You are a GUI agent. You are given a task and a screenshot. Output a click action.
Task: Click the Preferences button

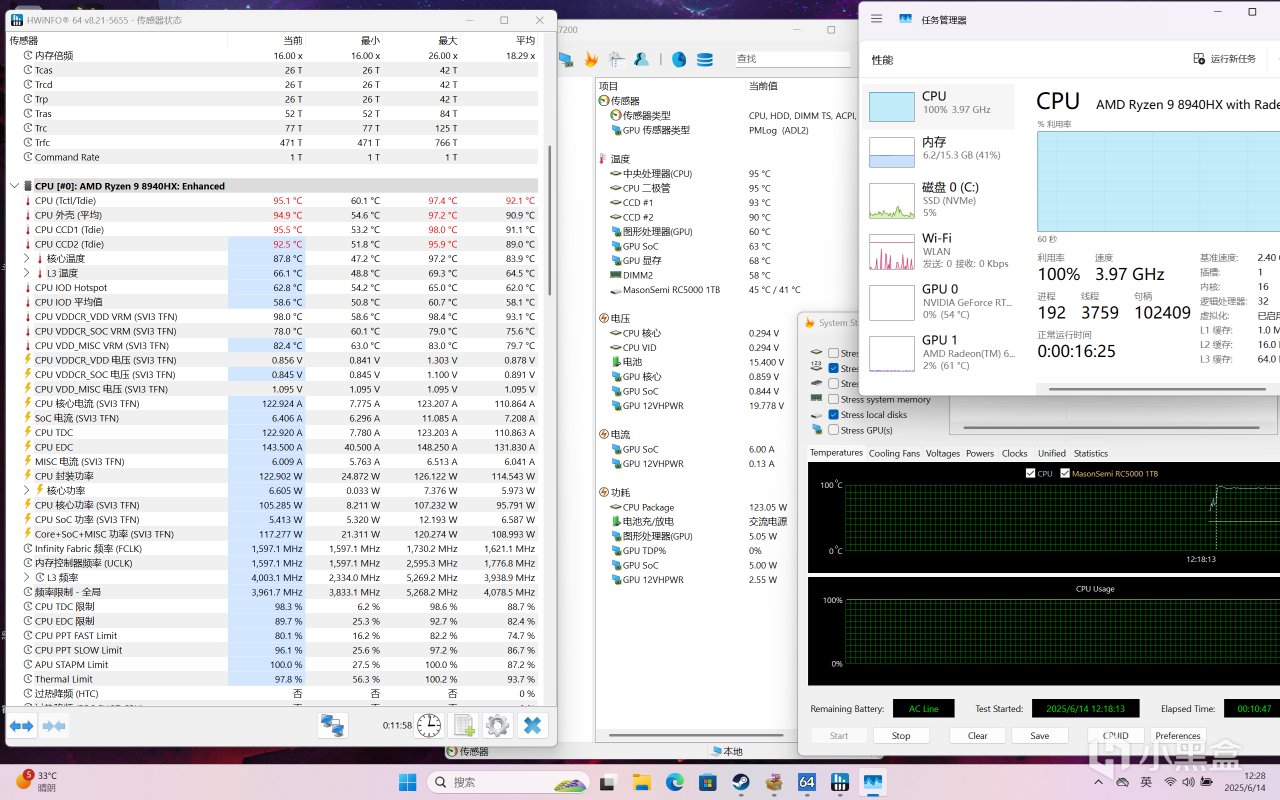[x=1177, y=736]
